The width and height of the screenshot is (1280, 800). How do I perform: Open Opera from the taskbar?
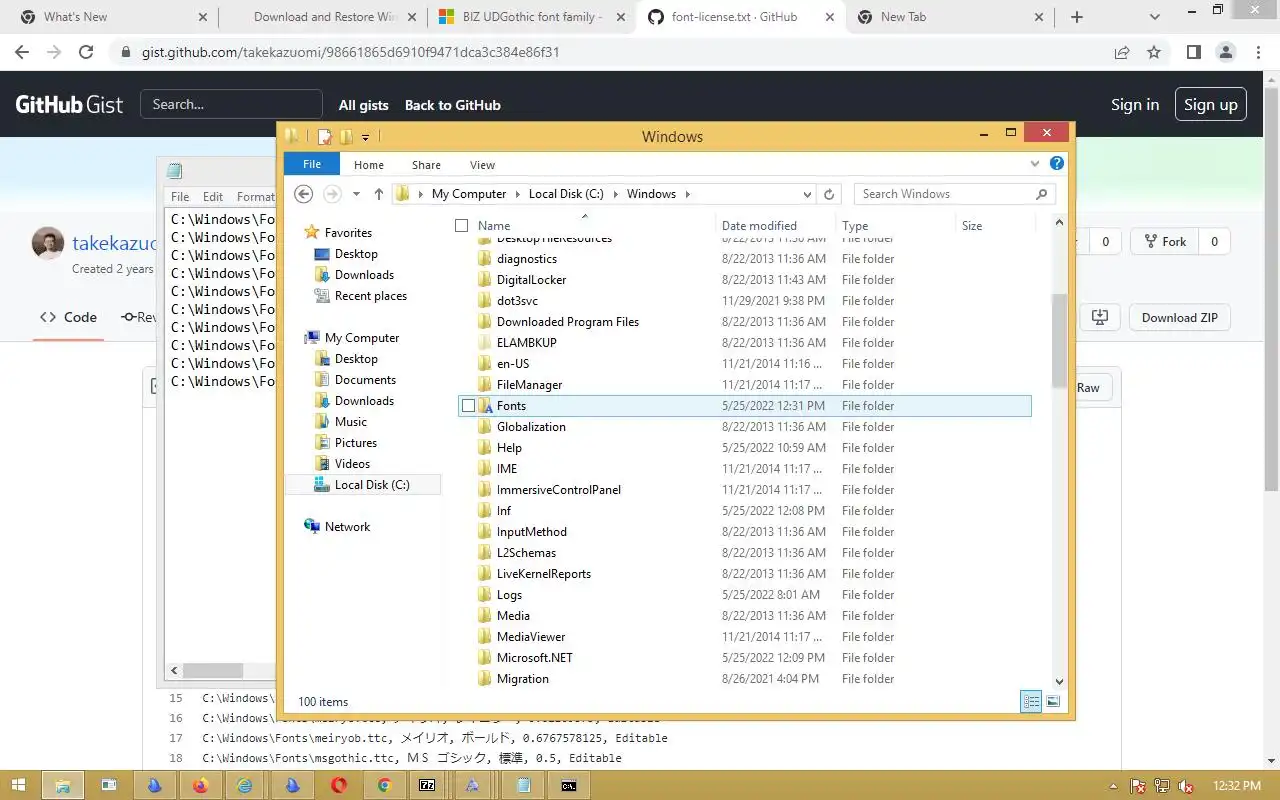[337, 786]
